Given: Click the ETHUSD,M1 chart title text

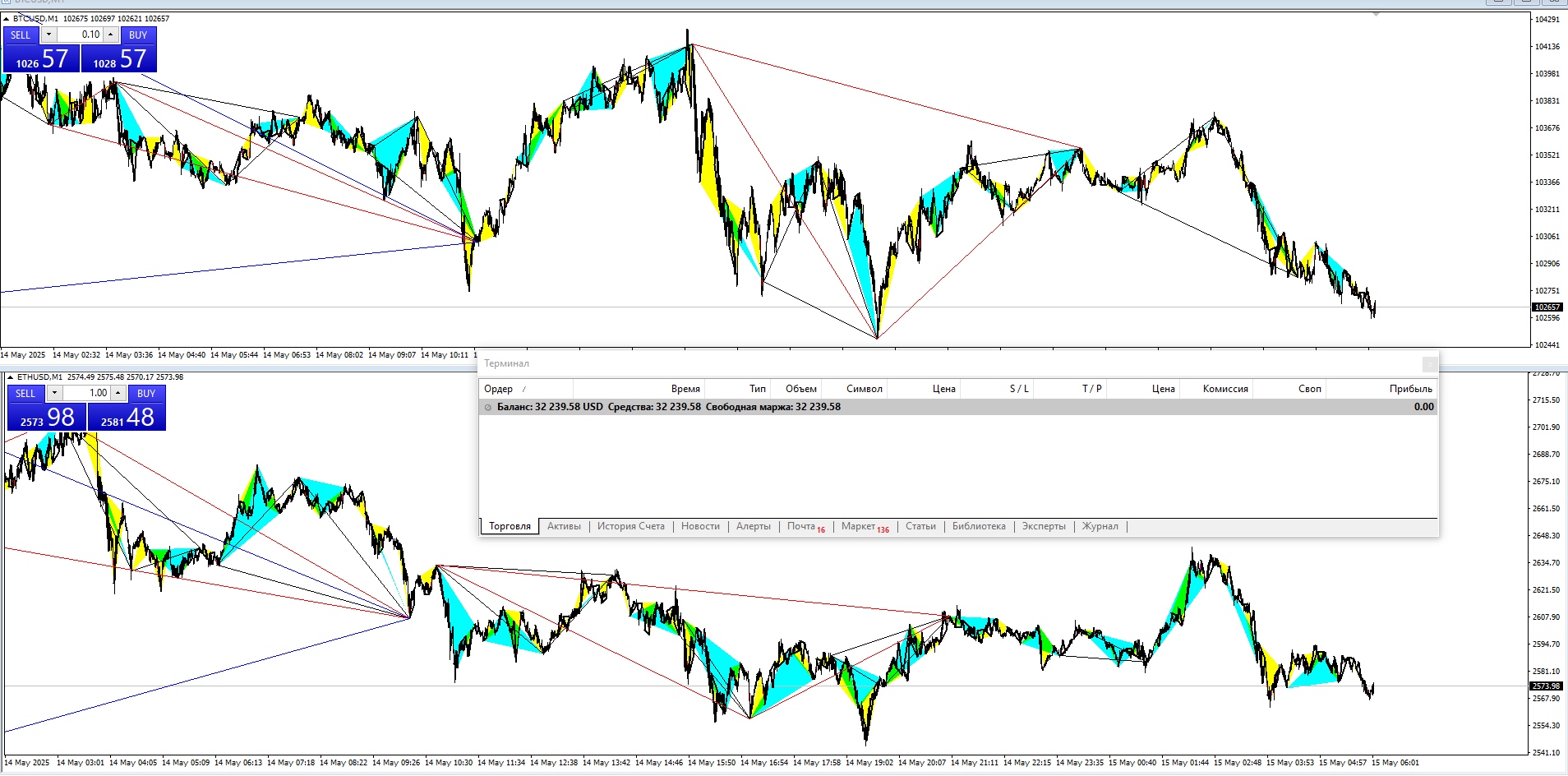Looking at the screenshot, I should click(39, 376).
